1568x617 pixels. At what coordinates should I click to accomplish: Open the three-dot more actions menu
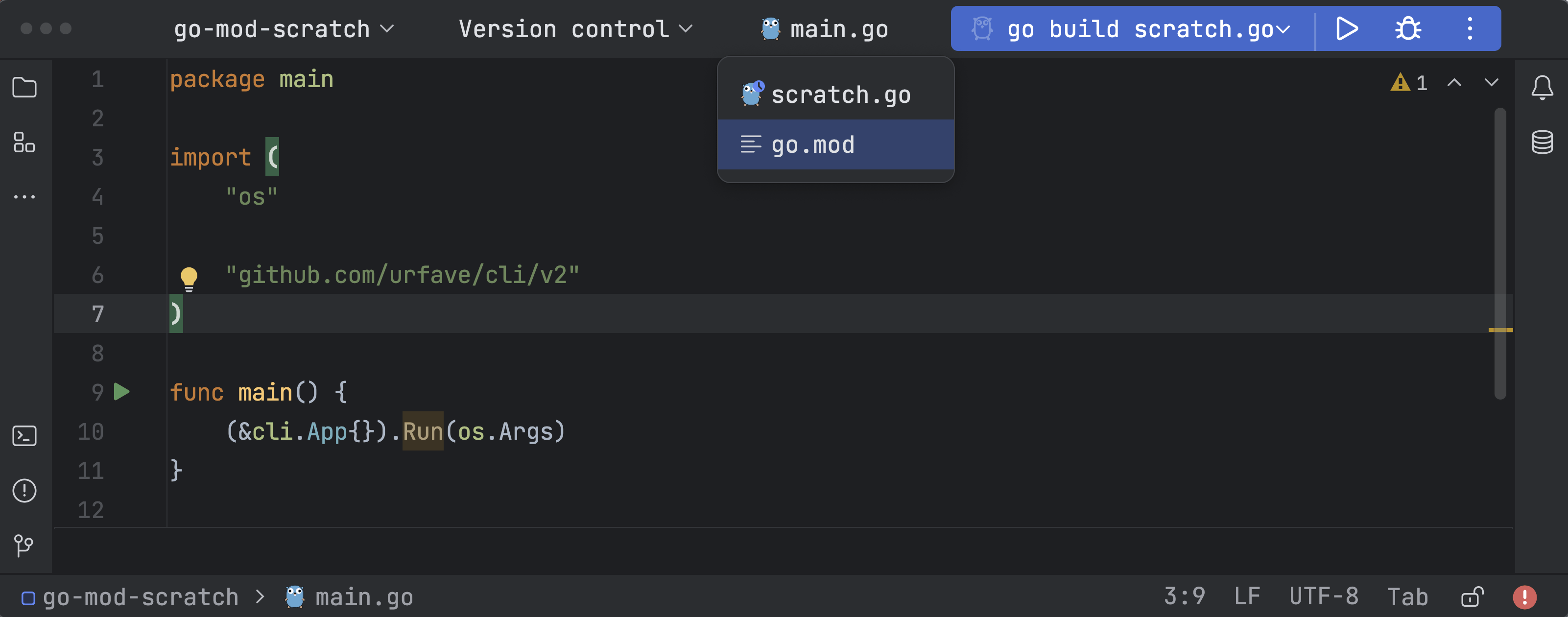(x=1470, y=28)
